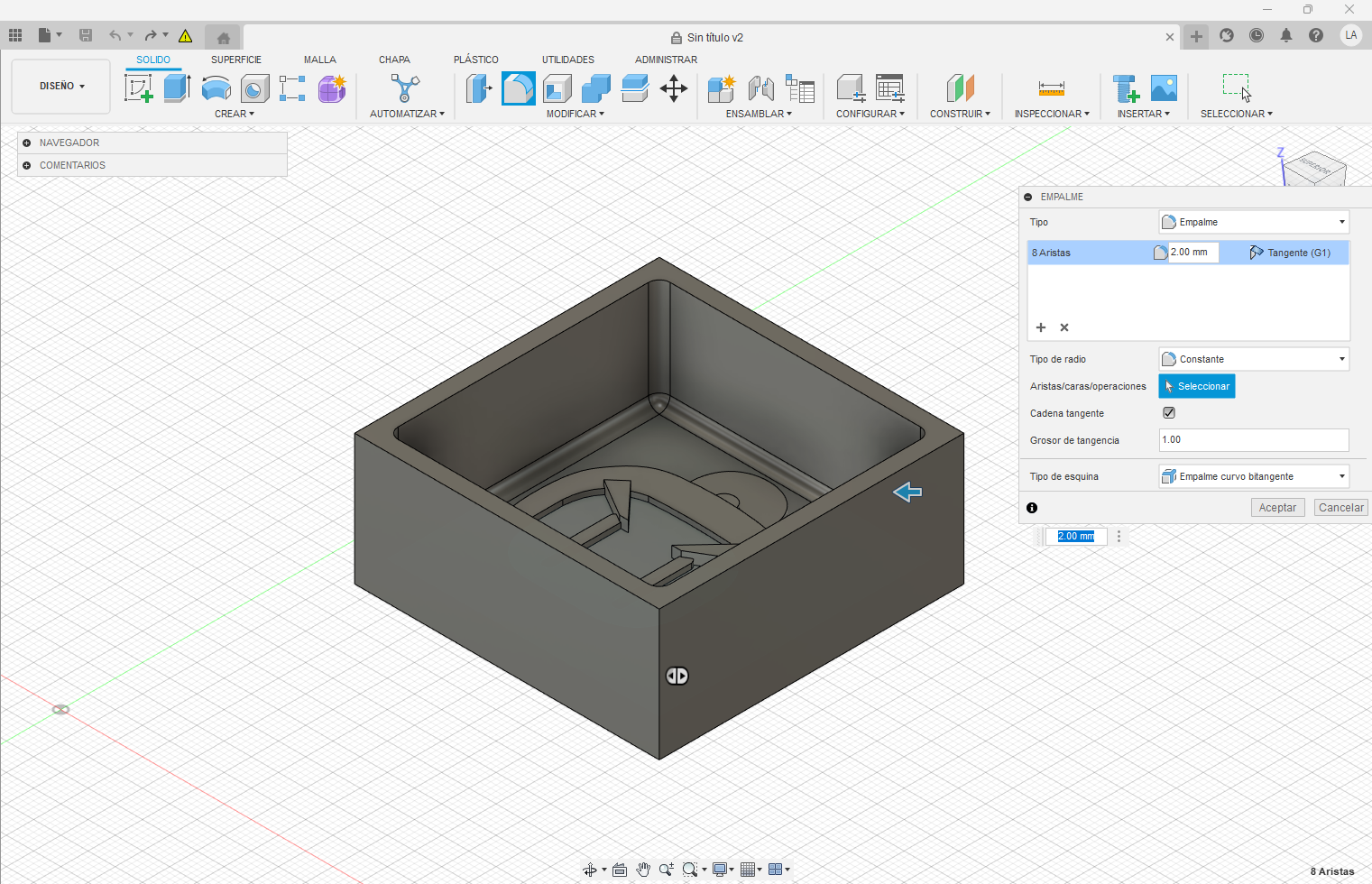
Task: Open the Automatizar tool icon
Action: (x=405, y=88)
